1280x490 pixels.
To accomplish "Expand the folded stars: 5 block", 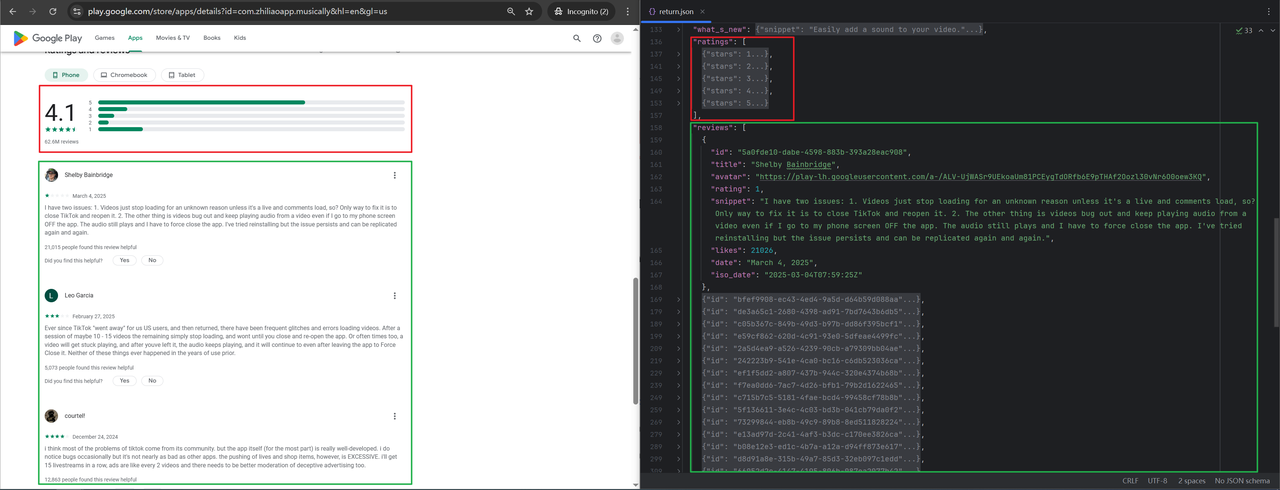I will [x=678, y=103].
